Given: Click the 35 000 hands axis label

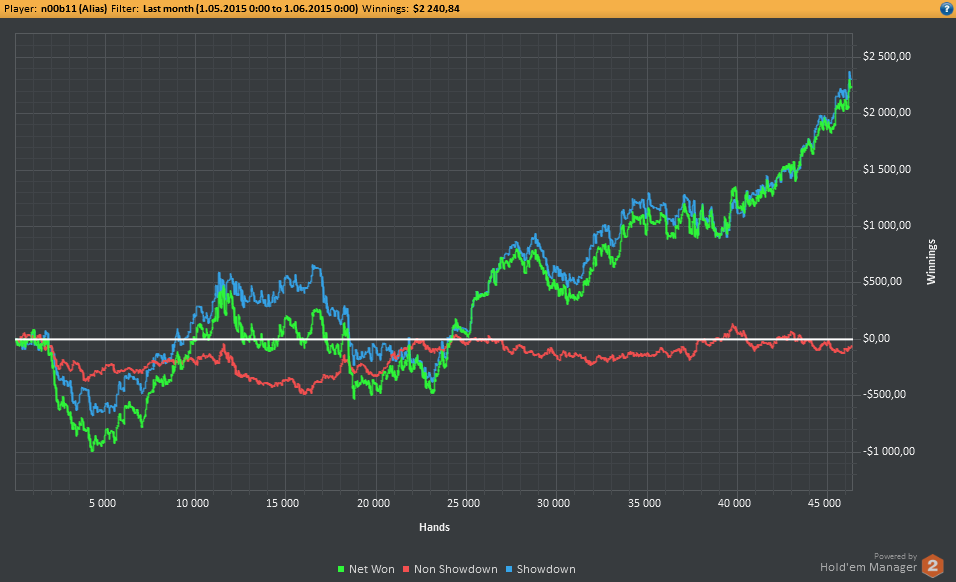Looking at the screenshot, I should pos(644,503).
